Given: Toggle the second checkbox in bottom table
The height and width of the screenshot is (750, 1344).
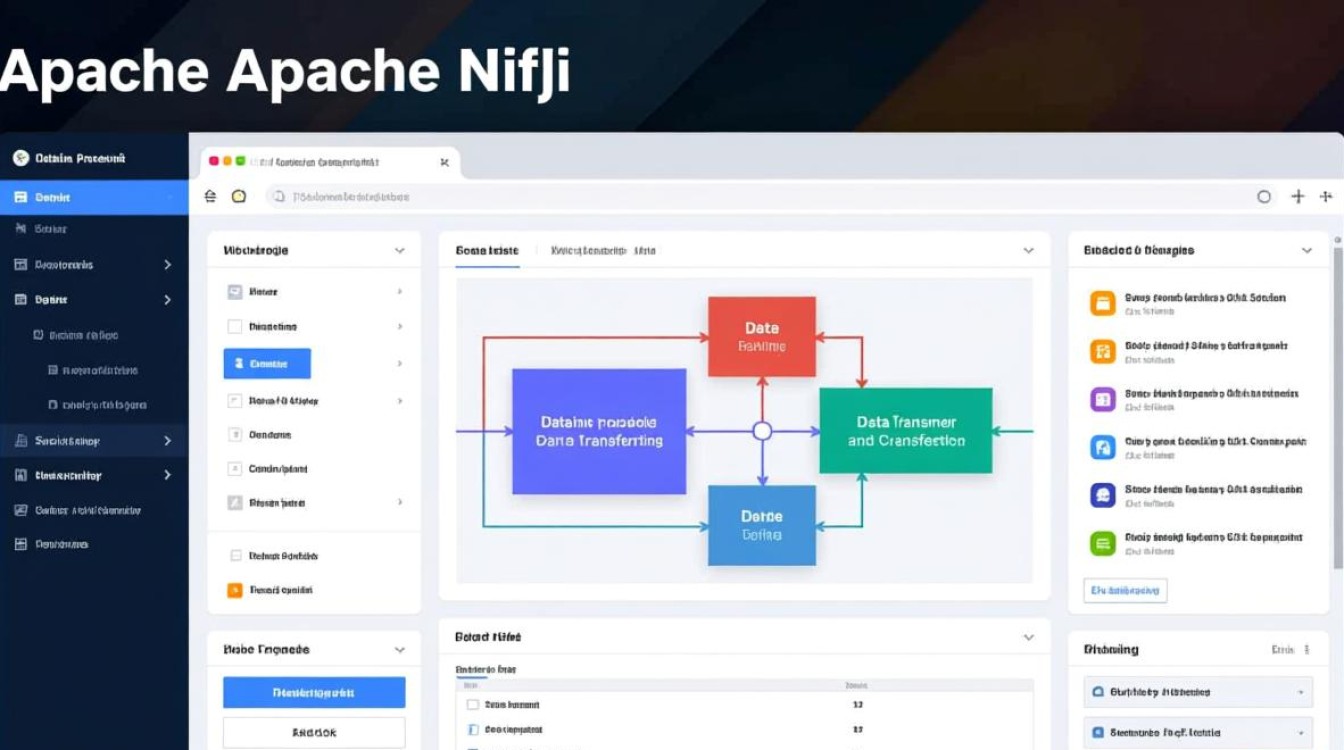Looking at the screenshot, I should pyautogui.click(x=473, y=730).
